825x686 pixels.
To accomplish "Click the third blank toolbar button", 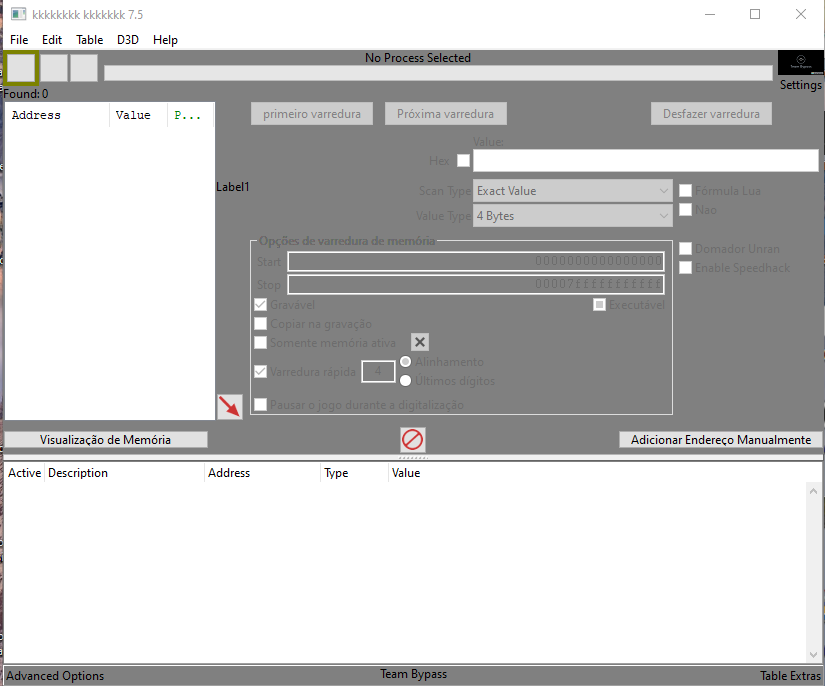I will (84, 68).
